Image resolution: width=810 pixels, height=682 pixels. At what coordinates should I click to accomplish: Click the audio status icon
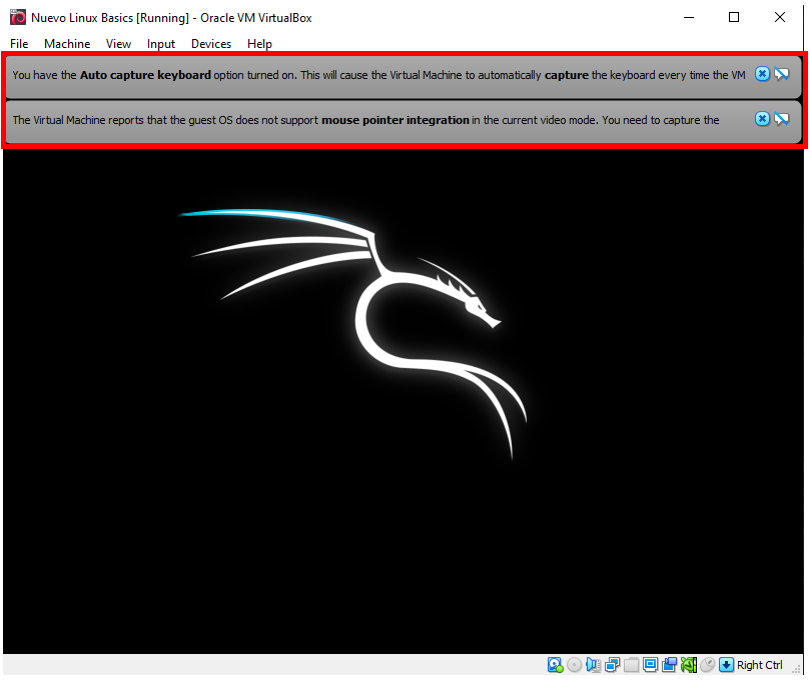(593, 664)
